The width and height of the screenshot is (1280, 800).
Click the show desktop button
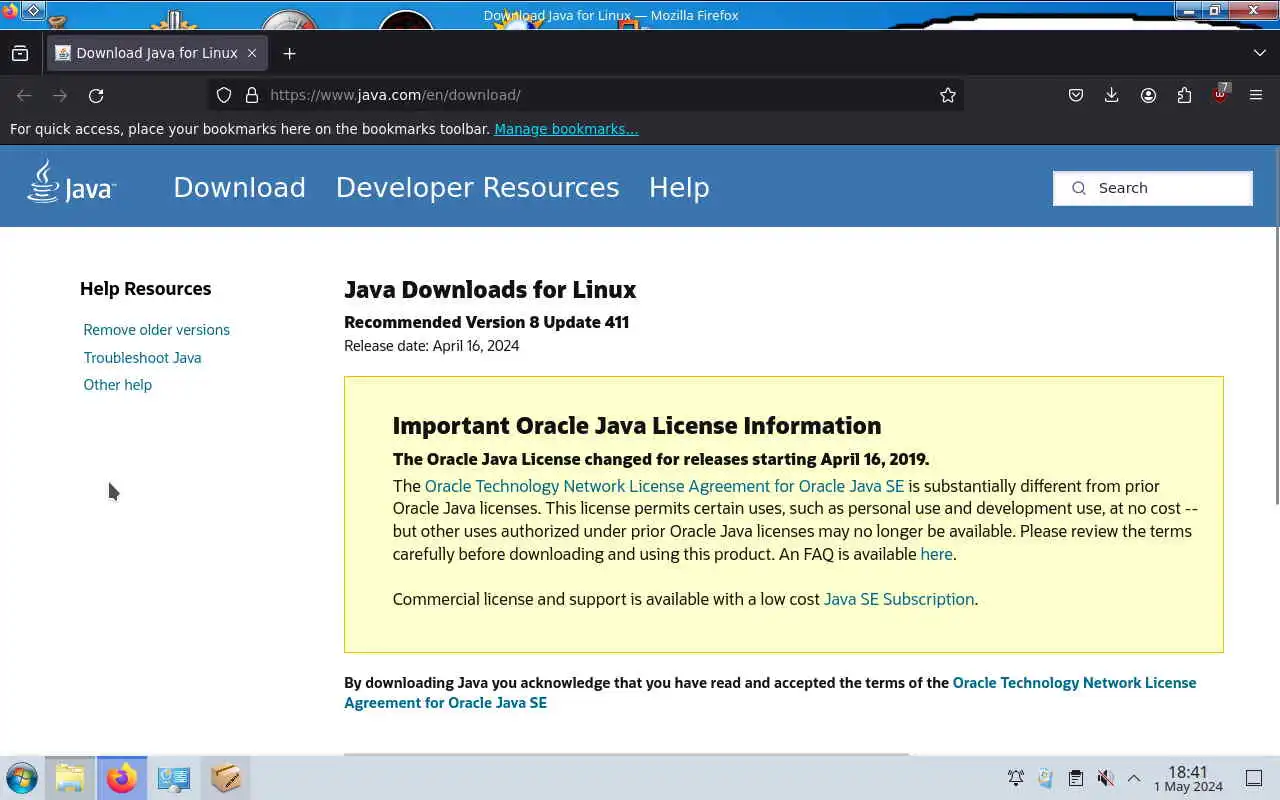click(1254, 778)
